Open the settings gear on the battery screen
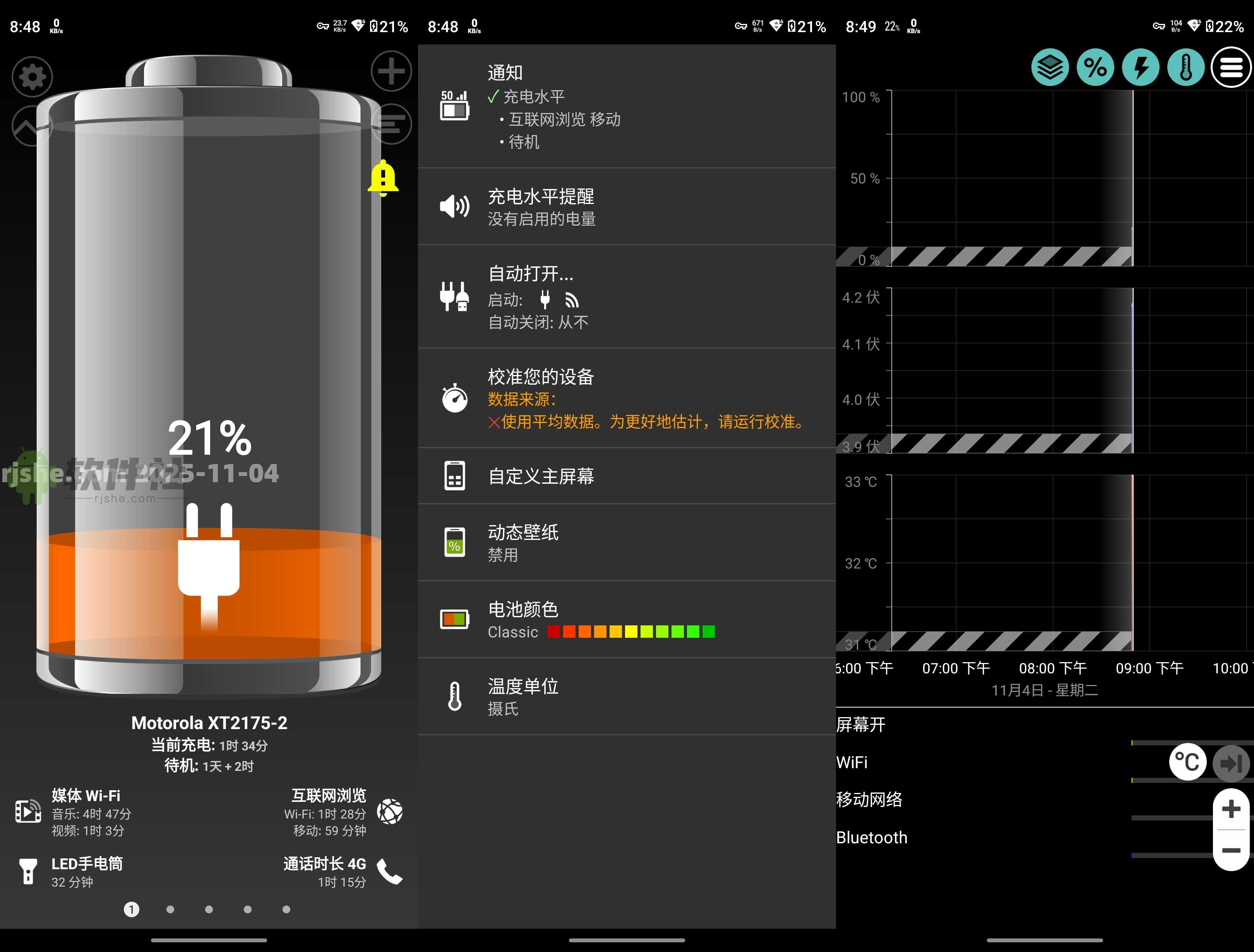The height and width of the screenshot is (952, 1254). pyautogui.click(x=32, y=77)
